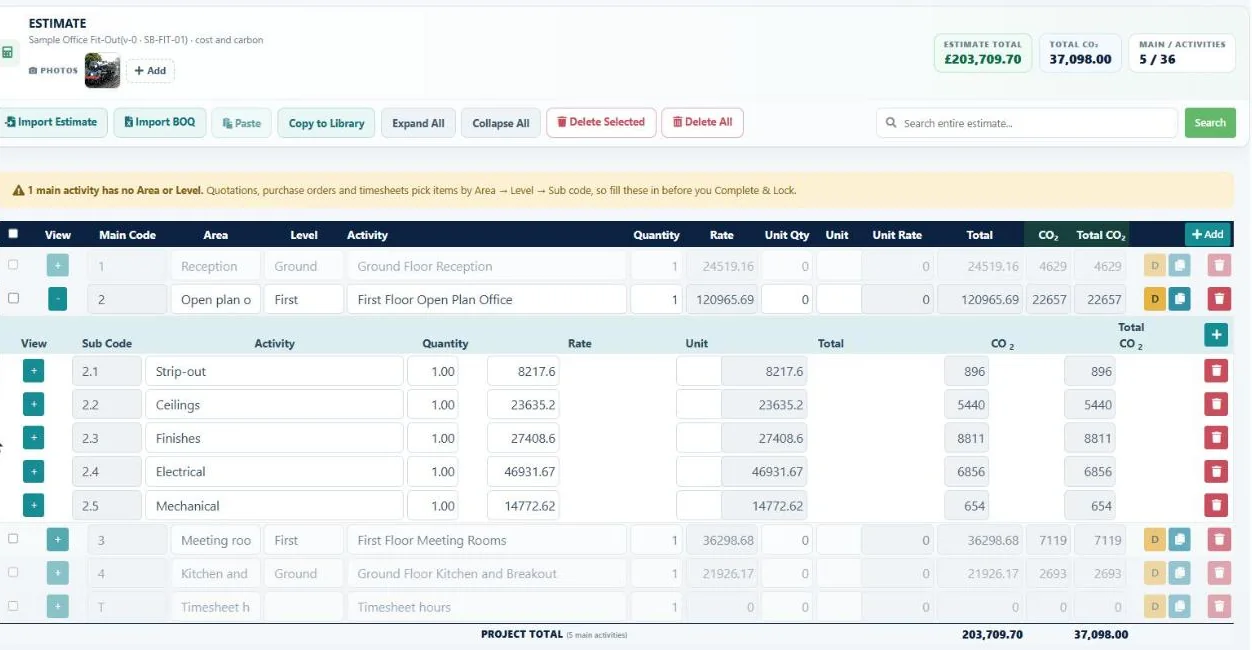This screenshot has height=650, width=1252.
Task: Add a new sub activity with plus icon
Action: click(1216, 335)
